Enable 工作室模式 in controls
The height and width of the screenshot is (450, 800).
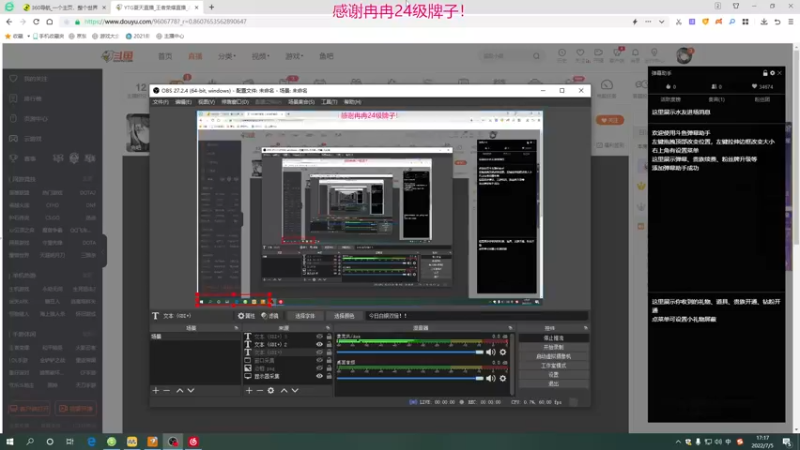pyautogui.click(x=554, y=366)
